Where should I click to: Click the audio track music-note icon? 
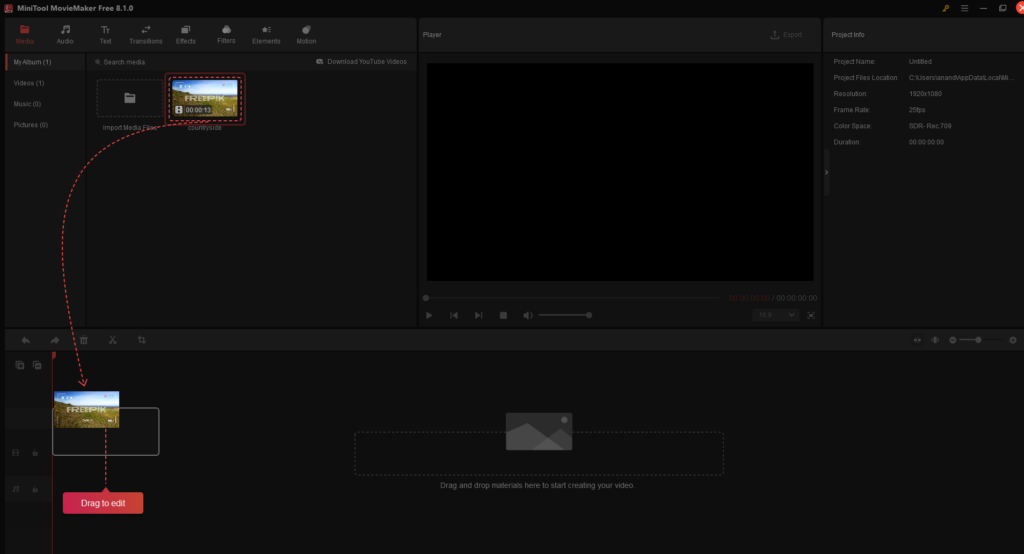16,489
